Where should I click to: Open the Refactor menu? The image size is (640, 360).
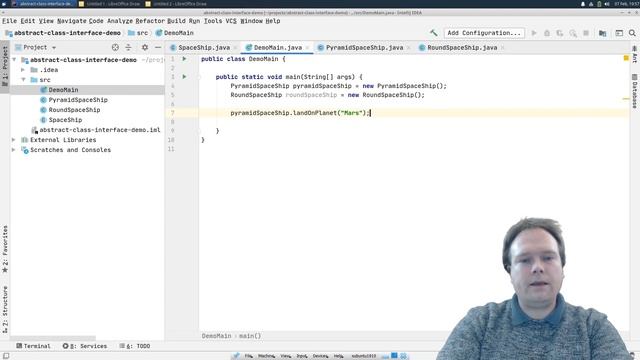point(150,21)
